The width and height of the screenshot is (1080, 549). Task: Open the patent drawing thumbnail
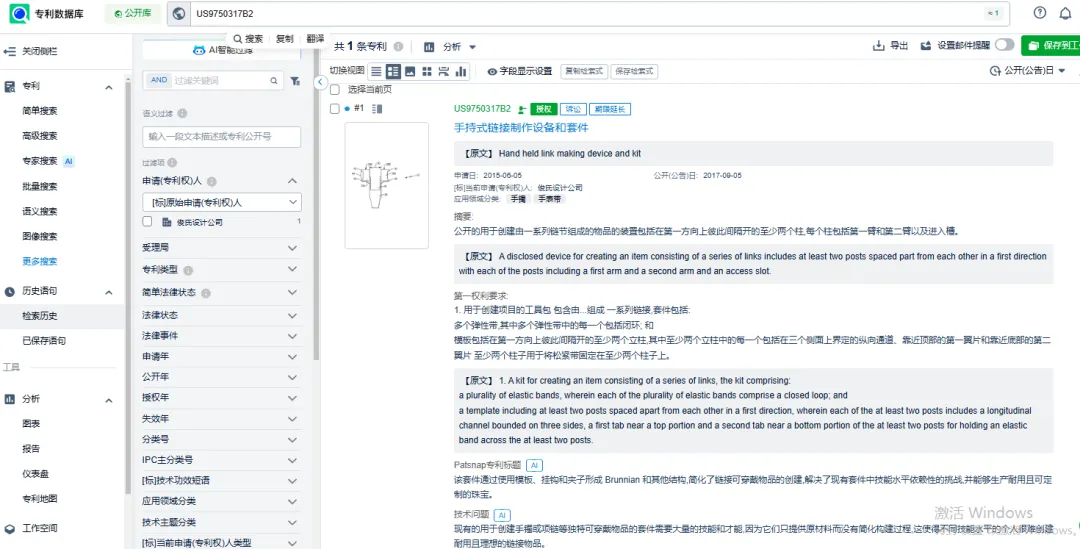[386, 185]
